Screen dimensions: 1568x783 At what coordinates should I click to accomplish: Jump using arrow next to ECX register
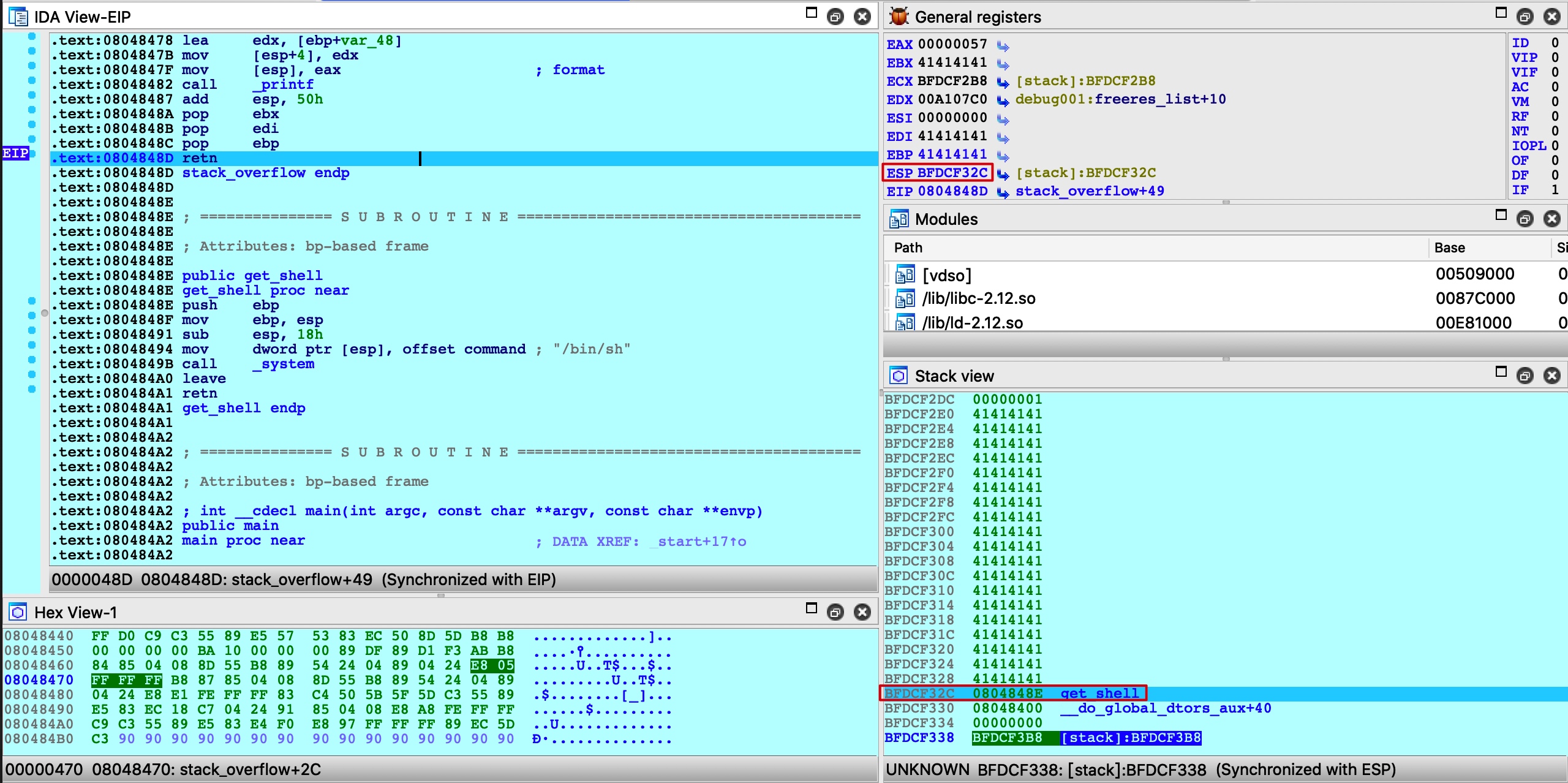1003,82
